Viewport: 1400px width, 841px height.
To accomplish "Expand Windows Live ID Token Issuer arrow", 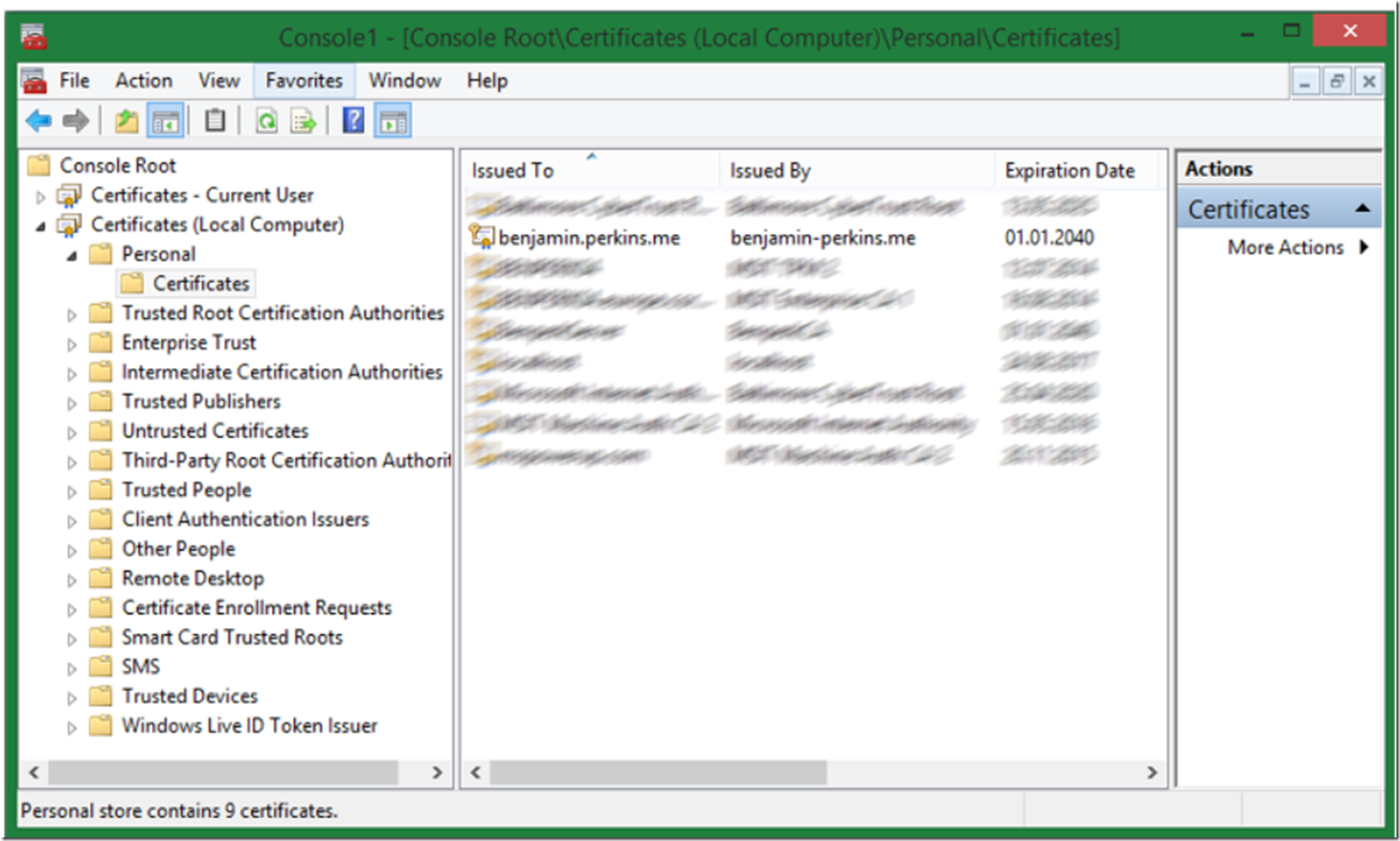I will tap(72, 728).
